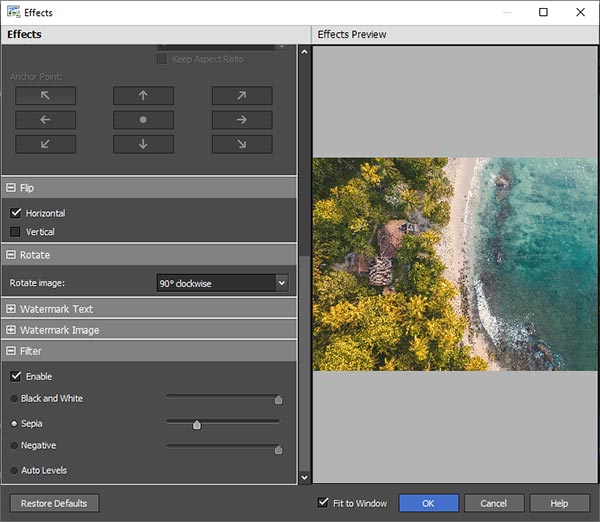
Task: Expand the Watermark Text section
Action: click(11, 309)
